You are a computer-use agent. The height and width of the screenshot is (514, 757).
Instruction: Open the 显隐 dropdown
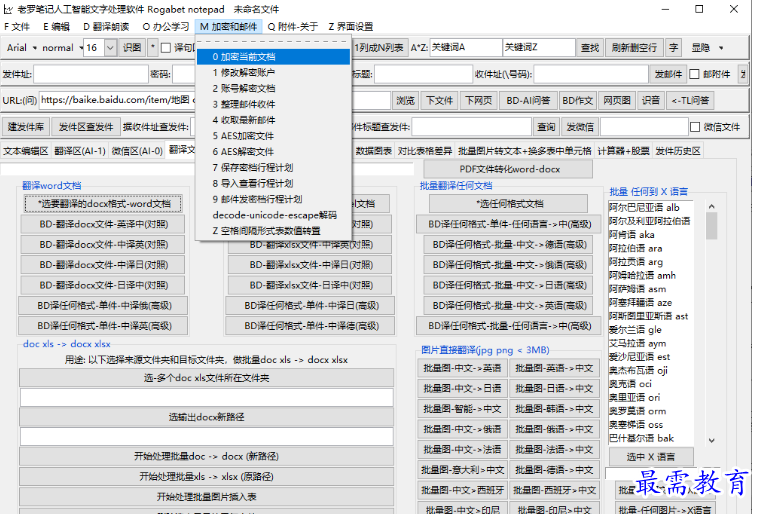707,48
